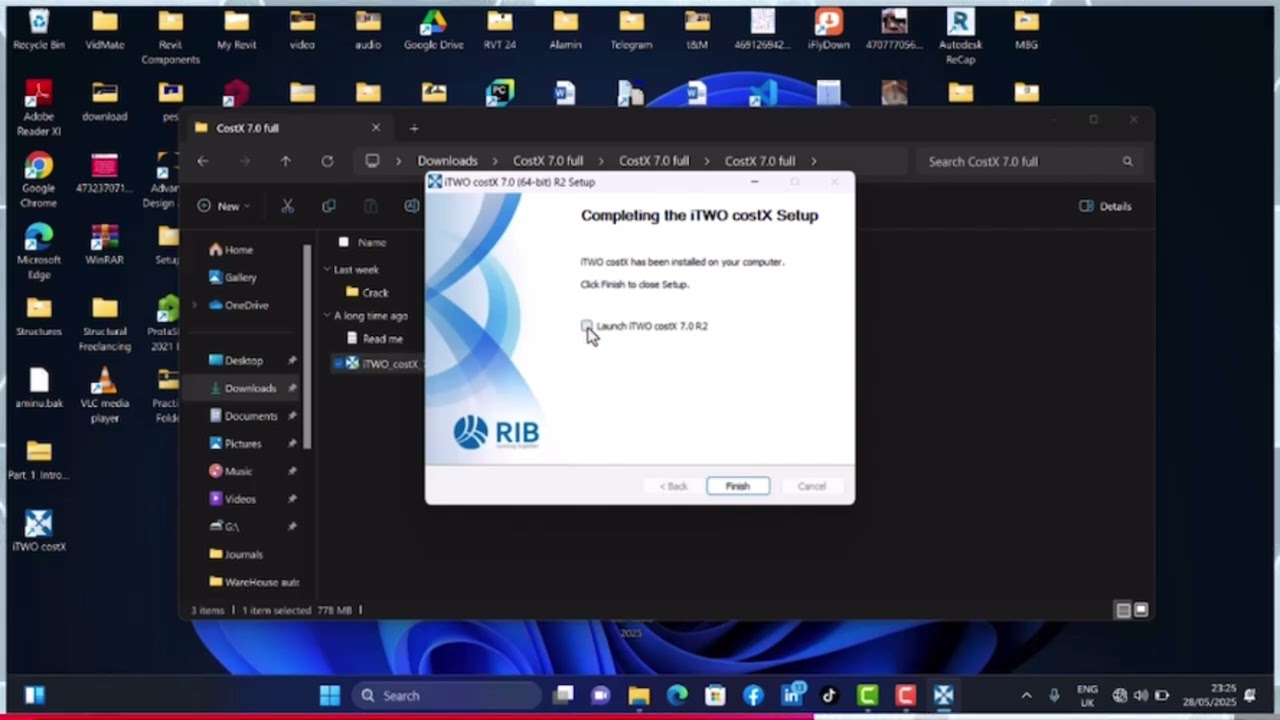1280x720 pixels.
Task: Toggle the select-all checkbox beside Name header
Action: pos(343,242)
